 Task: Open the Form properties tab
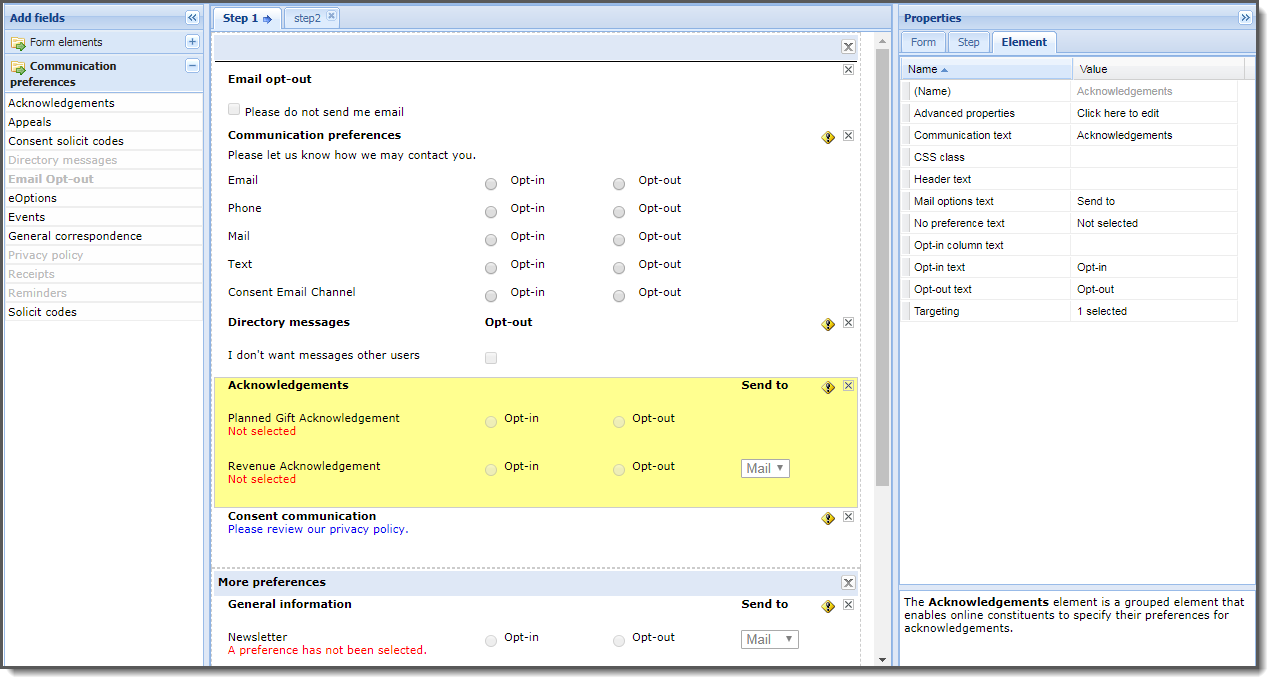[x=923, y=42]
